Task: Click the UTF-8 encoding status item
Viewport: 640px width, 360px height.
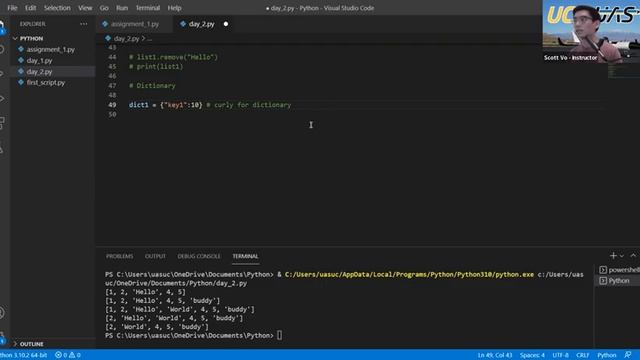Action: [x=560, y=355]
